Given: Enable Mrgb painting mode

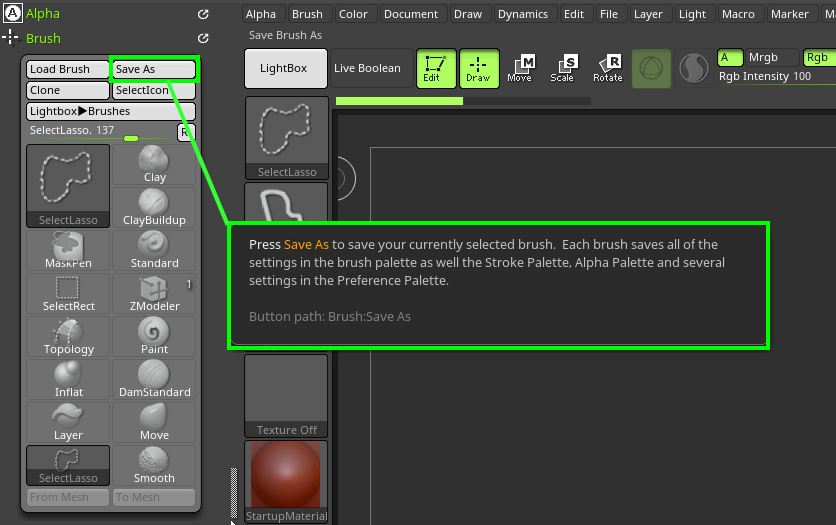Looking at the screenshot, I should point(772,58).
